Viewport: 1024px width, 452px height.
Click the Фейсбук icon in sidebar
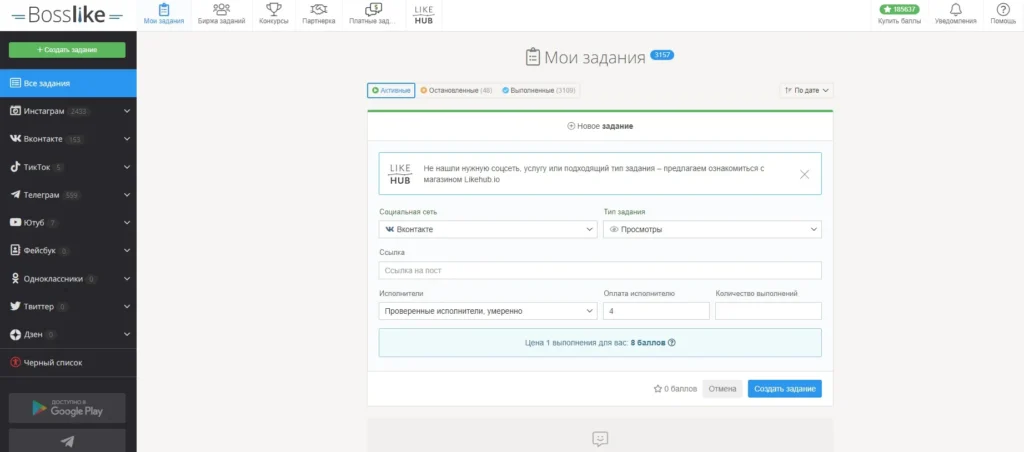point(16,250)
